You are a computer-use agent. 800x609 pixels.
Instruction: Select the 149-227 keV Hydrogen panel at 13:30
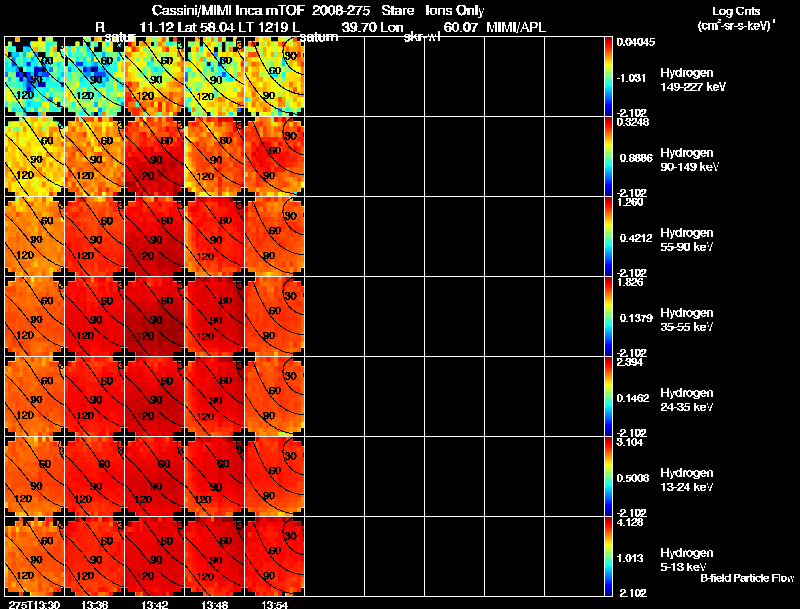[35, 76]
